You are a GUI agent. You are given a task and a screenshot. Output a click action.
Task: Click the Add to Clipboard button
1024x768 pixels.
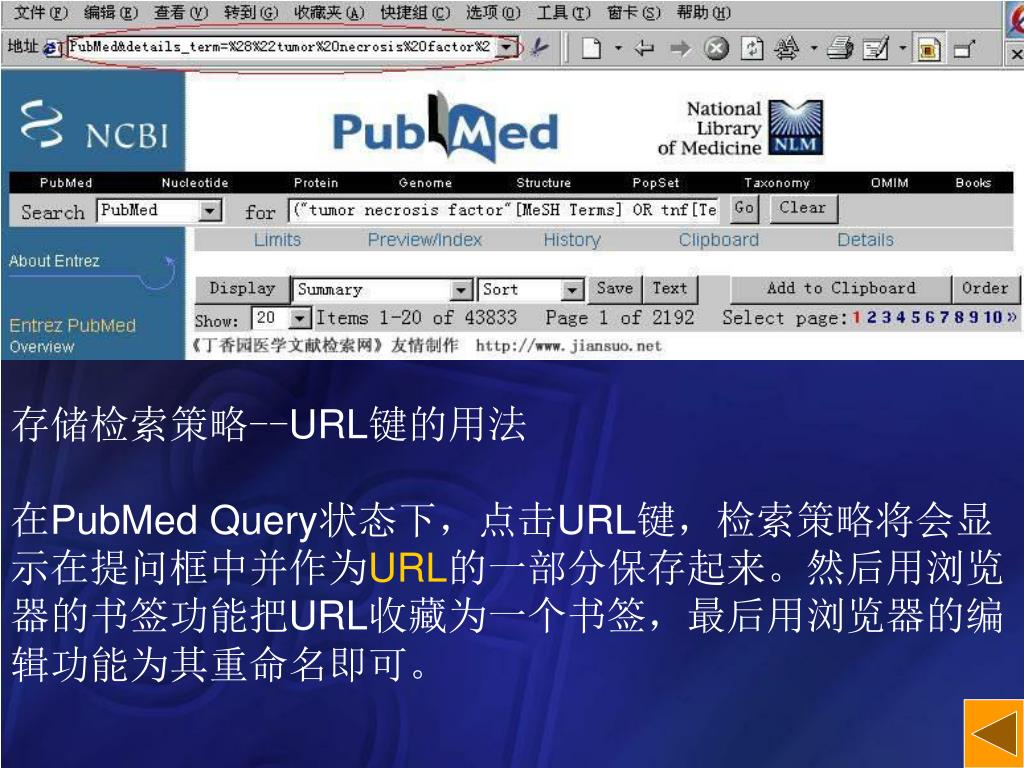point(841,289)
